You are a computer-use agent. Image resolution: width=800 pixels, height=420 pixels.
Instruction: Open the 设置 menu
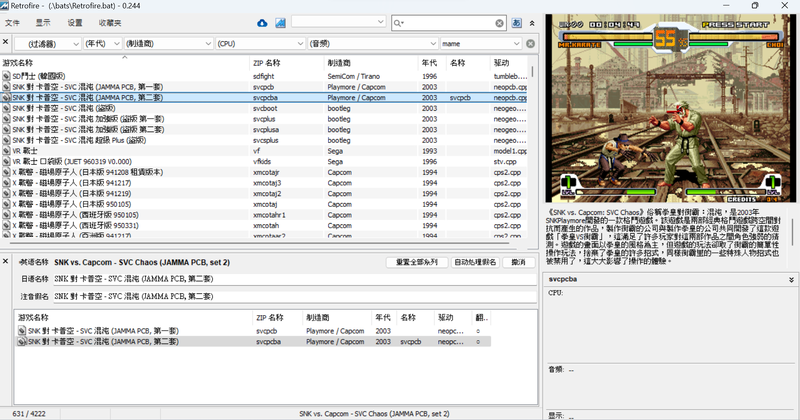click(x=75, y=23)
